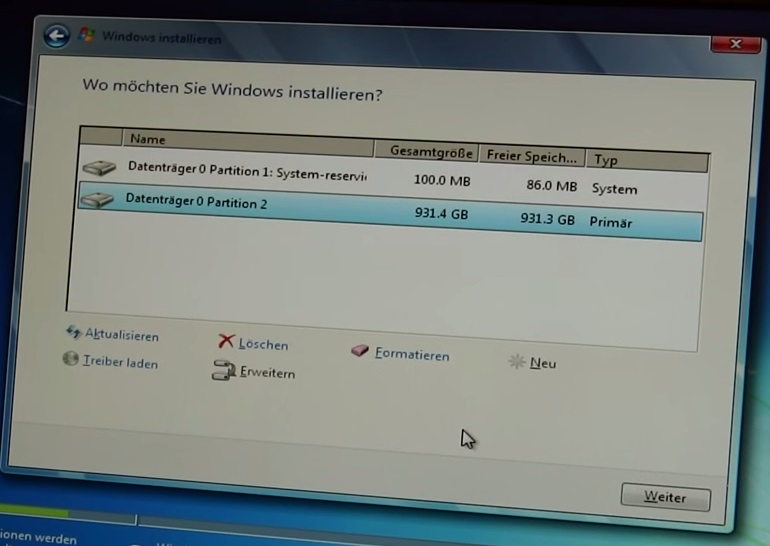The image size is (770, 546).
Task: Sort by the Name column header
Action: [x=248, y=143]
